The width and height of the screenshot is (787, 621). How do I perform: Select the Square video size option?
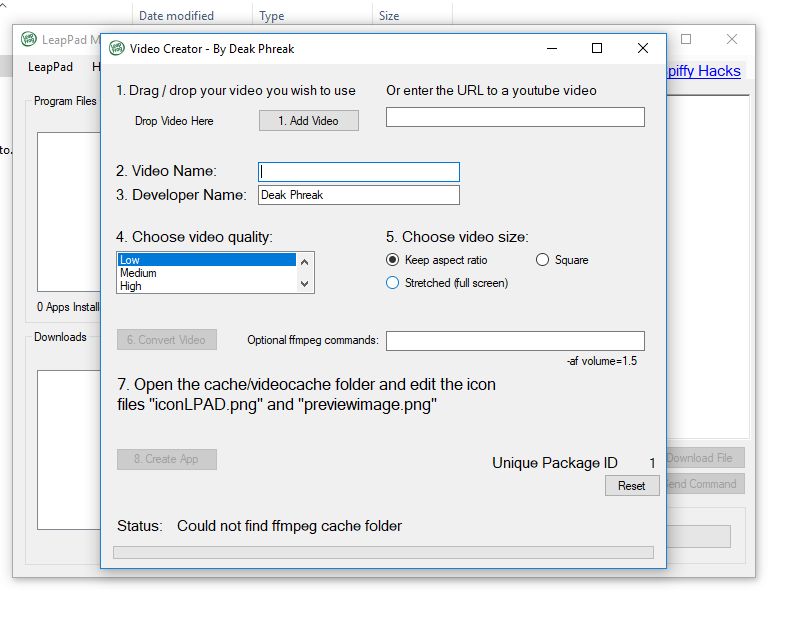pos(543,260)
